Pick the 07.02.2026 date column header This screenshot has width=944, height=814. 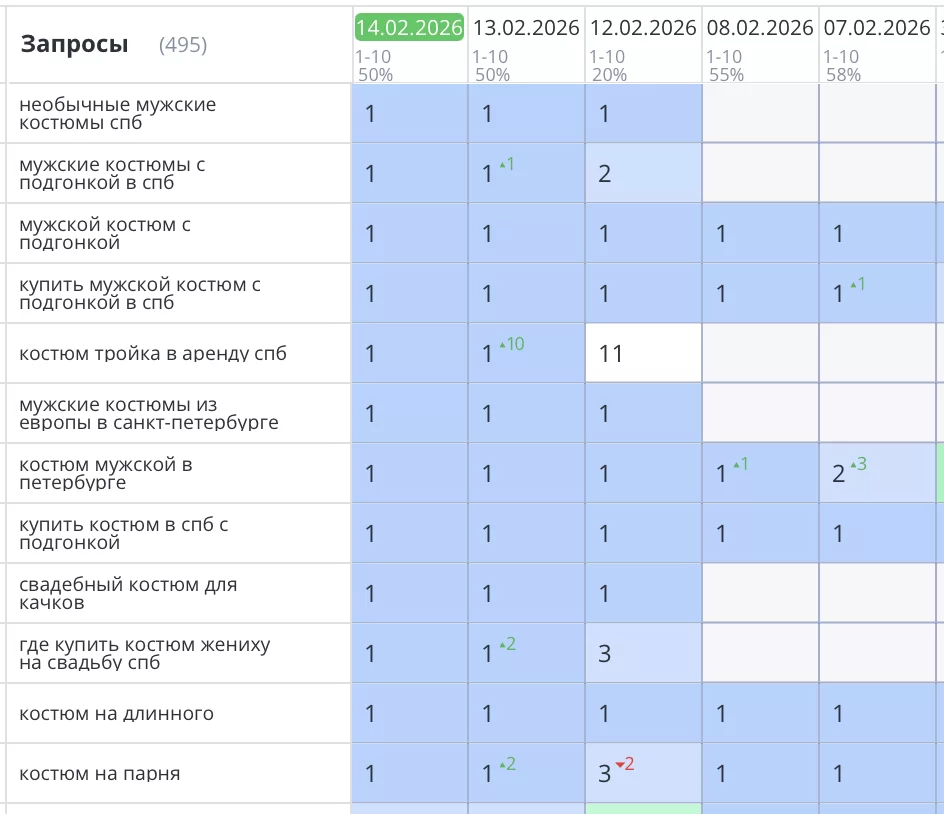[x=877, y=28]
